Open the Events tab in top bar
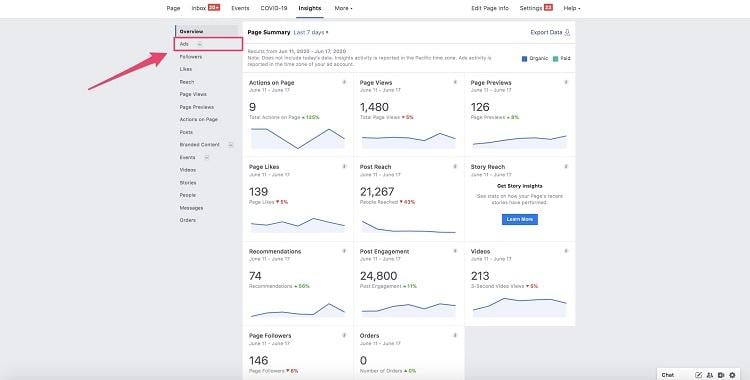750x380 pixels. point(240,8)
